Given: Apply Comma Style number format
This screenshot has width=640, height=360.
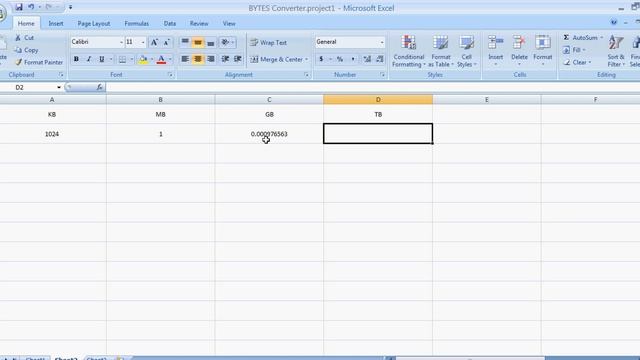Looking at the screenshot, I should (353, 60).
